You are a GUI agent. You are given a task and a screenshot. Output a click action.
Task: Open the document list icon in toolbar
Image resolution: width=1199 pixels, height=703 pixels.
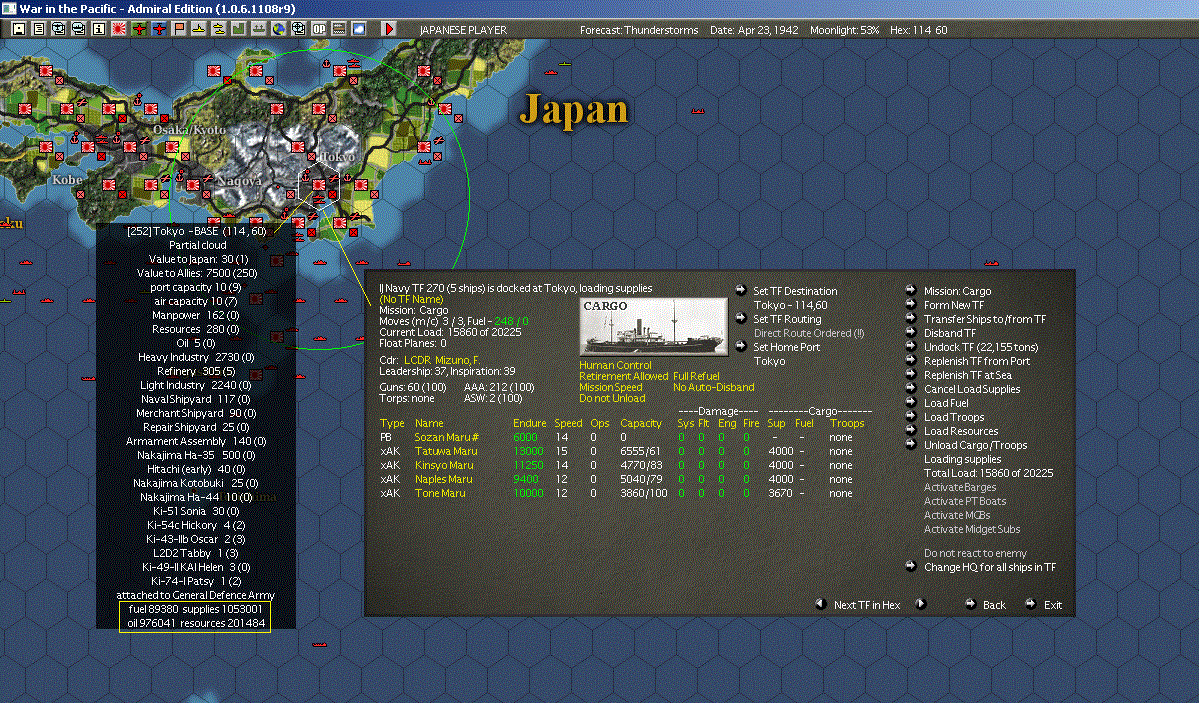coord(39,29)
